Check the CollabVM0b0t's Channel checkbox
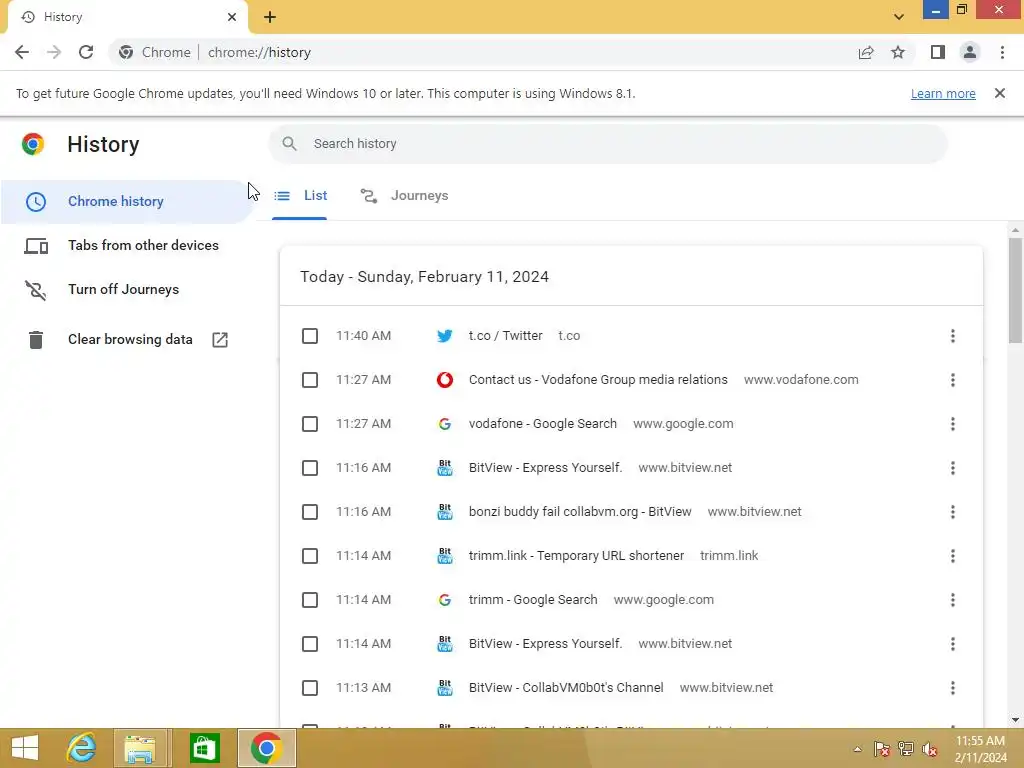This screenshot has height=768, width=1024. pos(310,688)
